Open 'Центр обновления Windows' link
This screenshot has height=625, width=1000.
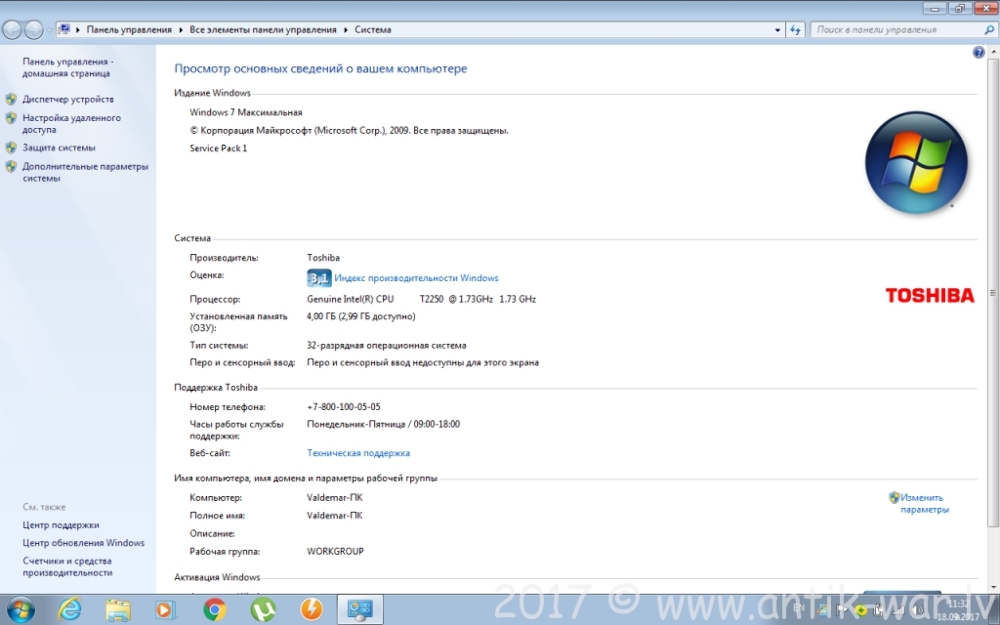click(84, 543)
